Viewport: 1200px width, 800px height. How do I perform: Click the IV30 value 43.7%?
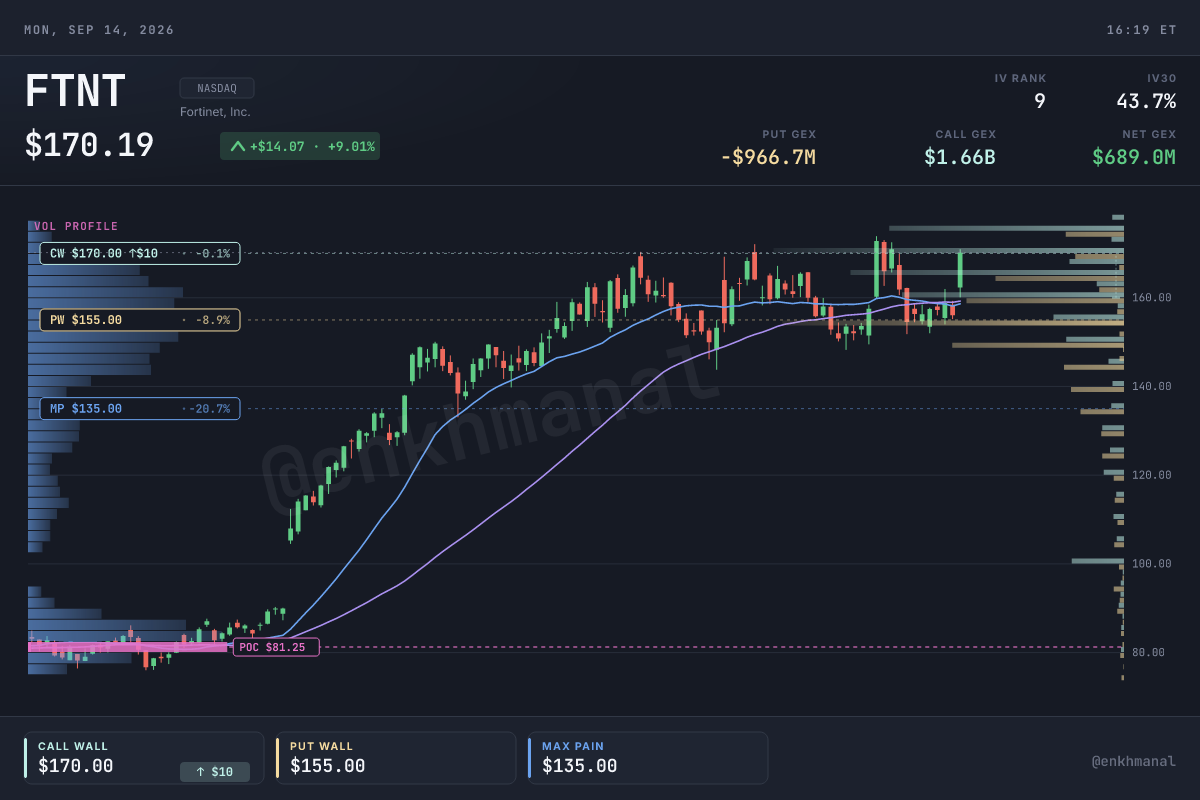(x=1146, y=101)
